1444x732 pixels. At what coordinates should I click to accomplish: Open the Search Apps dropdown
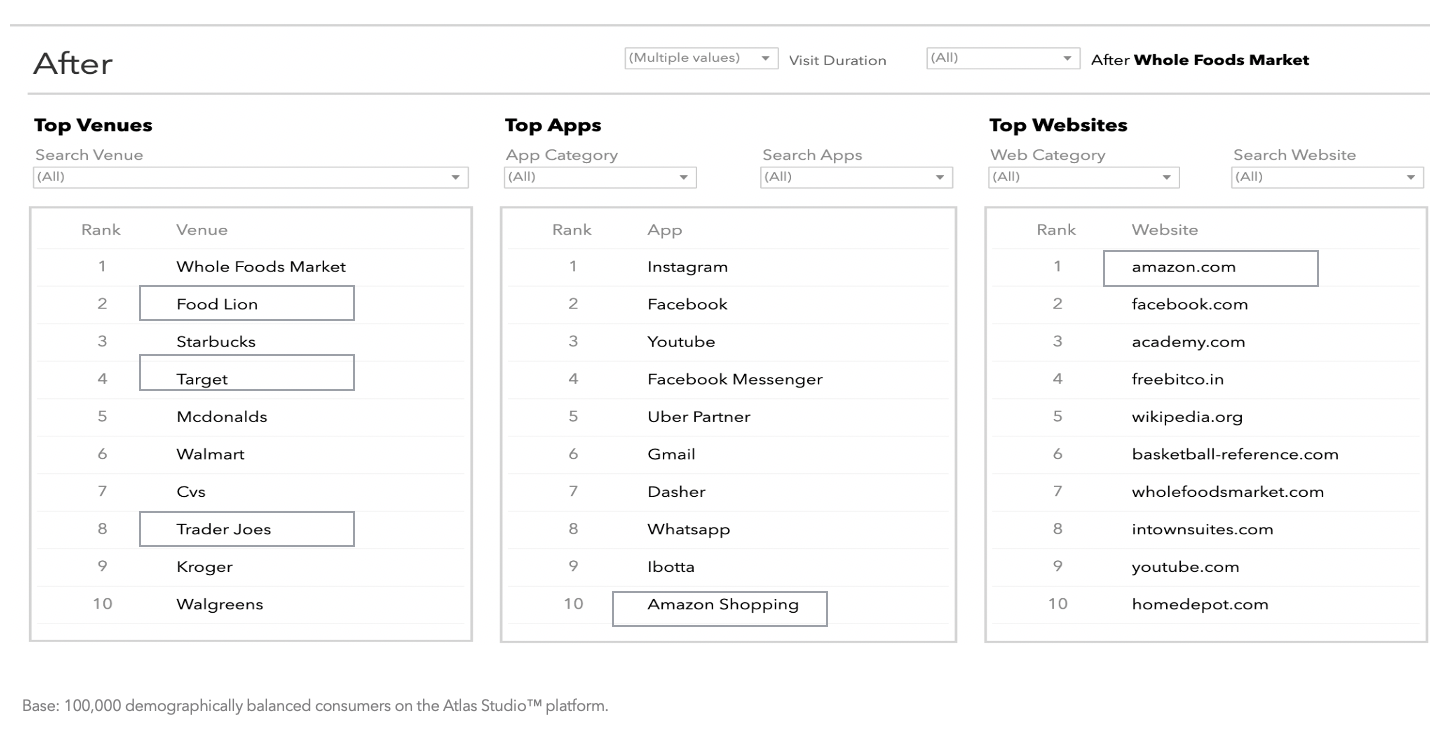pyautogui.click(x=857, y=177)
